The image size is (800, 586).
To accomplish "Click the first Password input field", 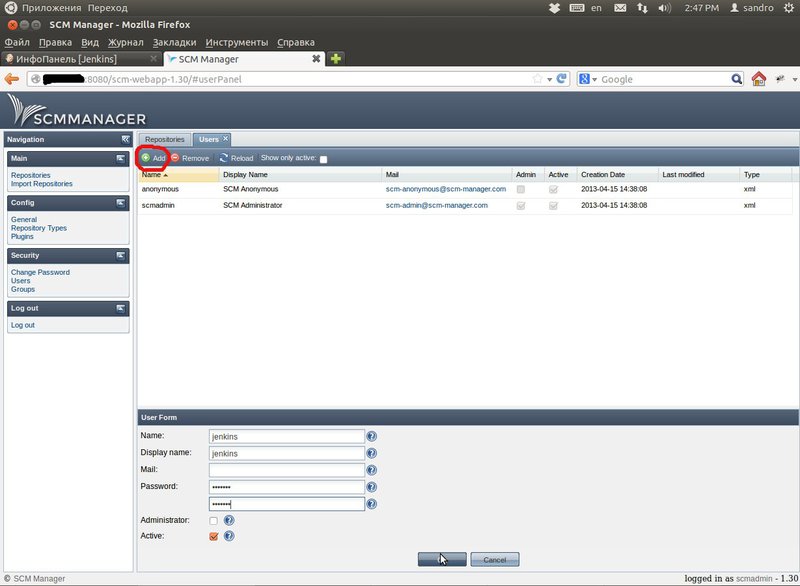I will click(x=287, y=487).
